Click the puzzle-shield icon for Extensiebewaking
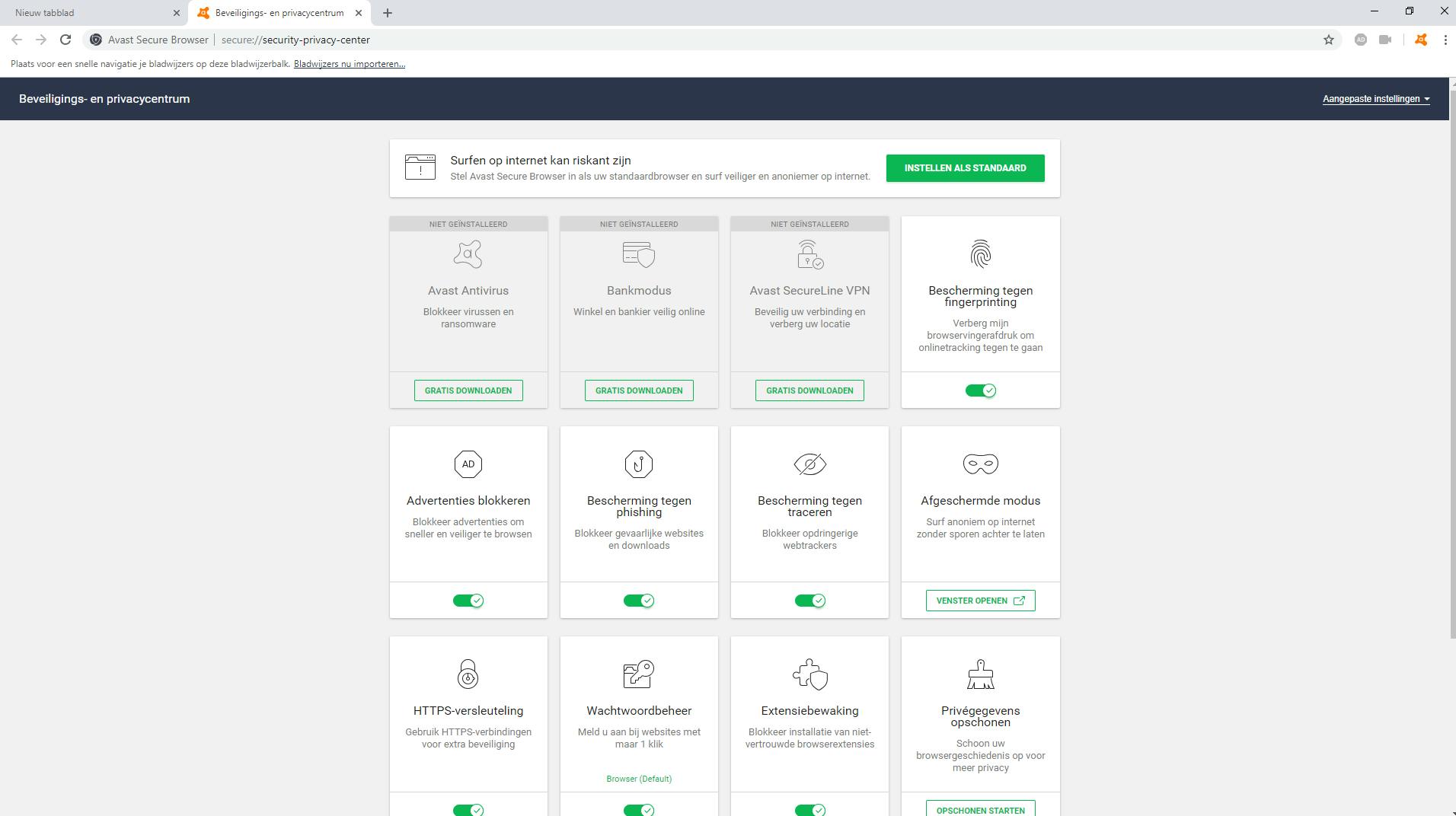 click(x=809, y=674)
